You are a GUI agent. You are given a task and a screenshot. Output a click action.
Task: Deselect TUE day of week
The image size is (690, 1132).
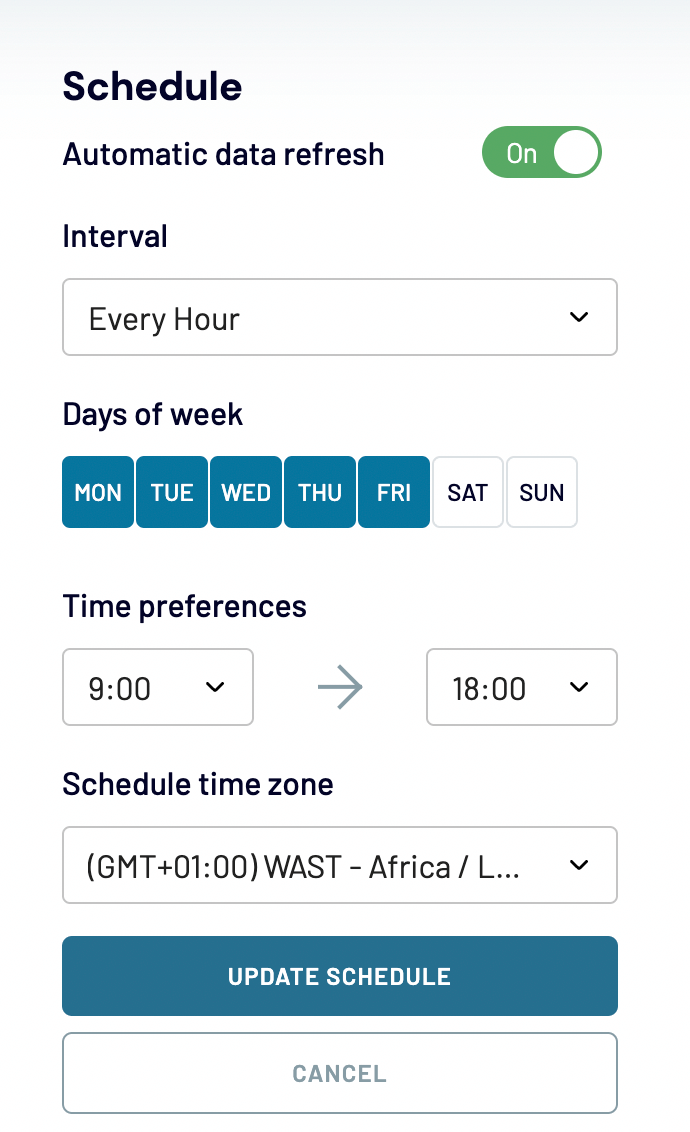coord(172,492)
